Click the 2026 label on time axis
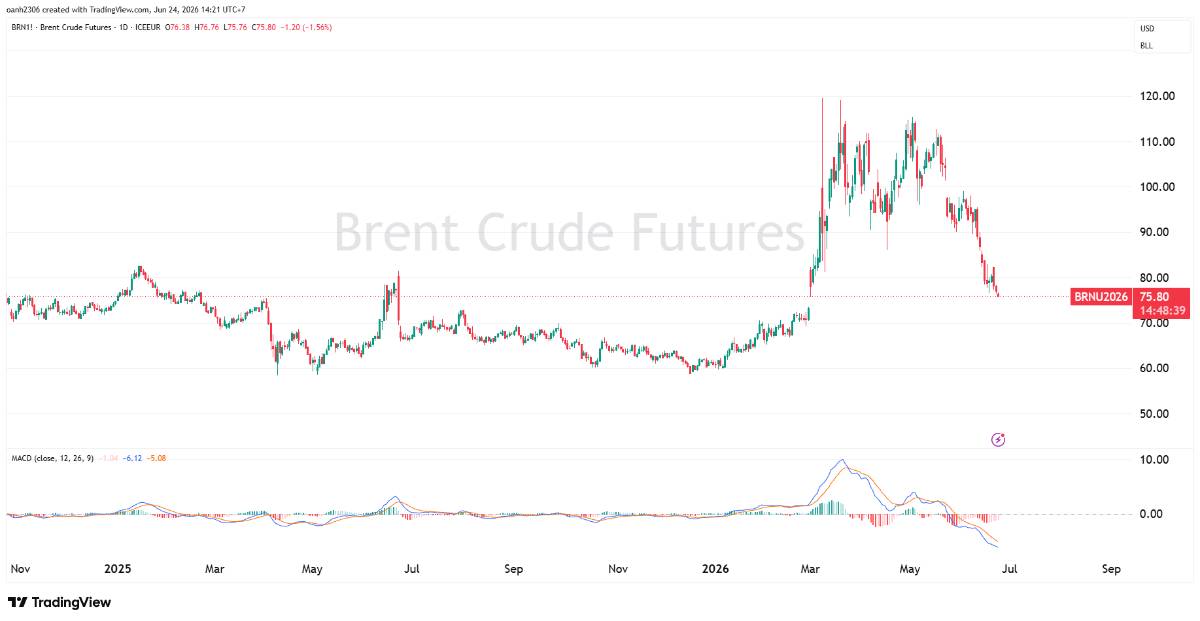 [715, 569]
